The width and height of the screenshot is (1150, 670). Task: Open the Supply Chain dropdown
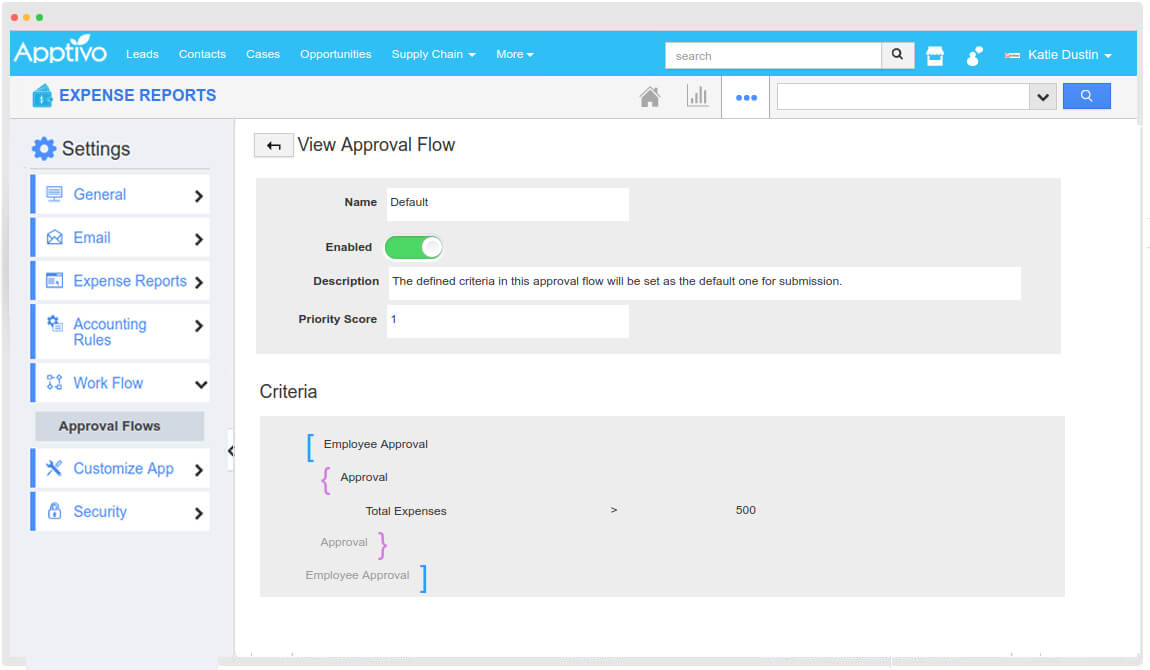click(x=433, y=54)
